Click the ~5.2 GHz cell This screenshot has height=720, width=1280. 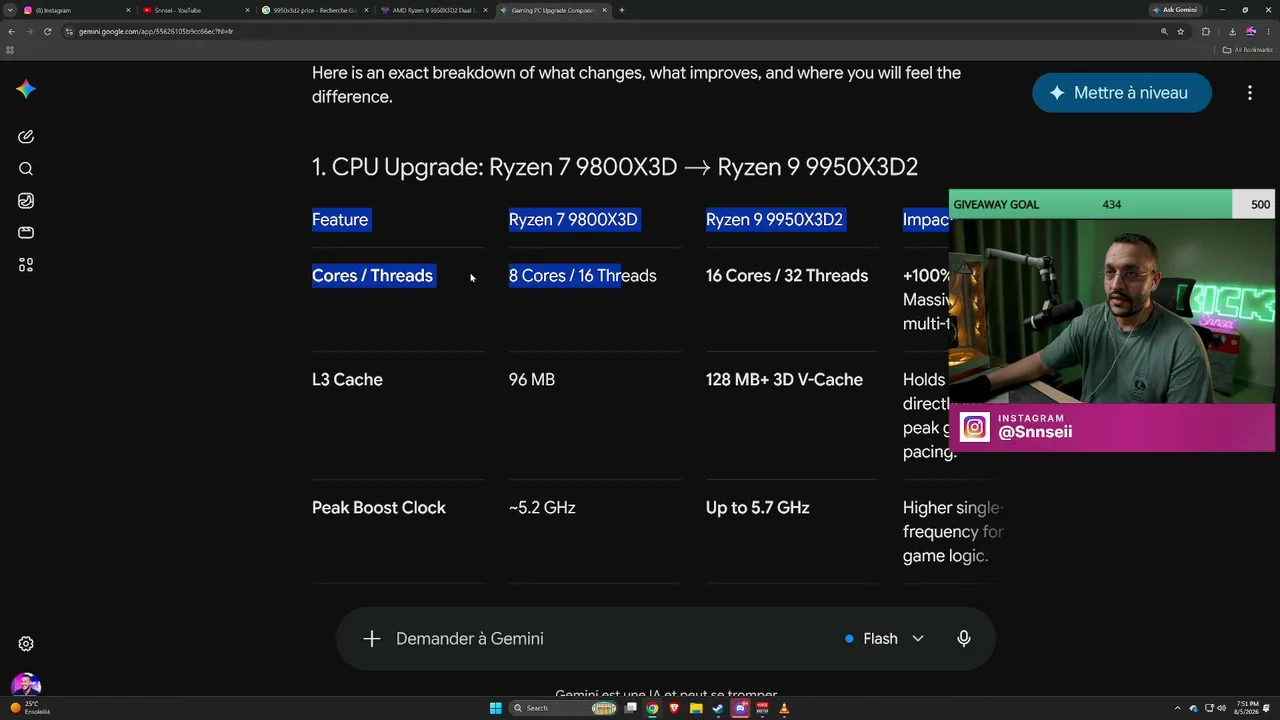(542, 508)
